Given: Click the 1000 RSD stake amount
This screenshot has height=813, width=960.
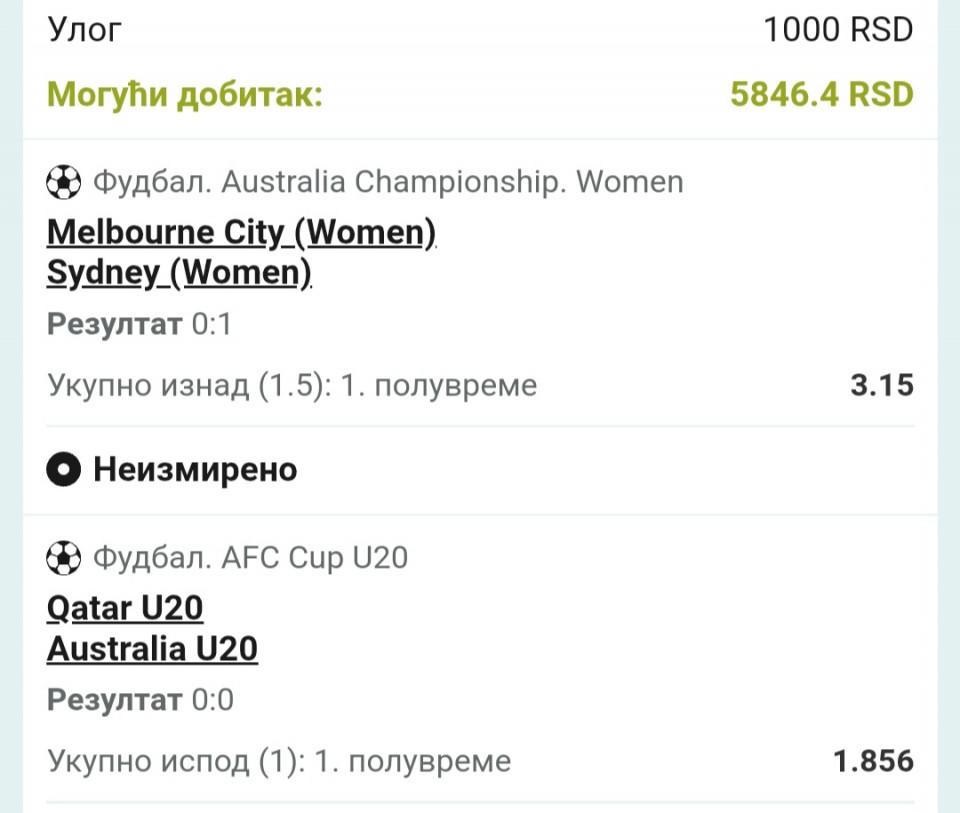Looking at the screenshot, I should [838, 29].
